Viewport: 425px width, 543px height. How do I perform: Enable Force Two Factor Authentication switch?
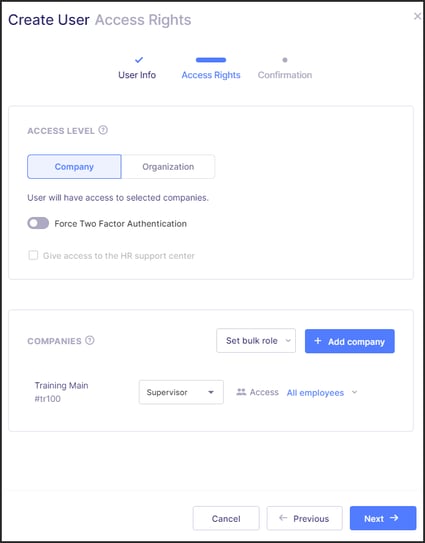(x=38, y=223)
